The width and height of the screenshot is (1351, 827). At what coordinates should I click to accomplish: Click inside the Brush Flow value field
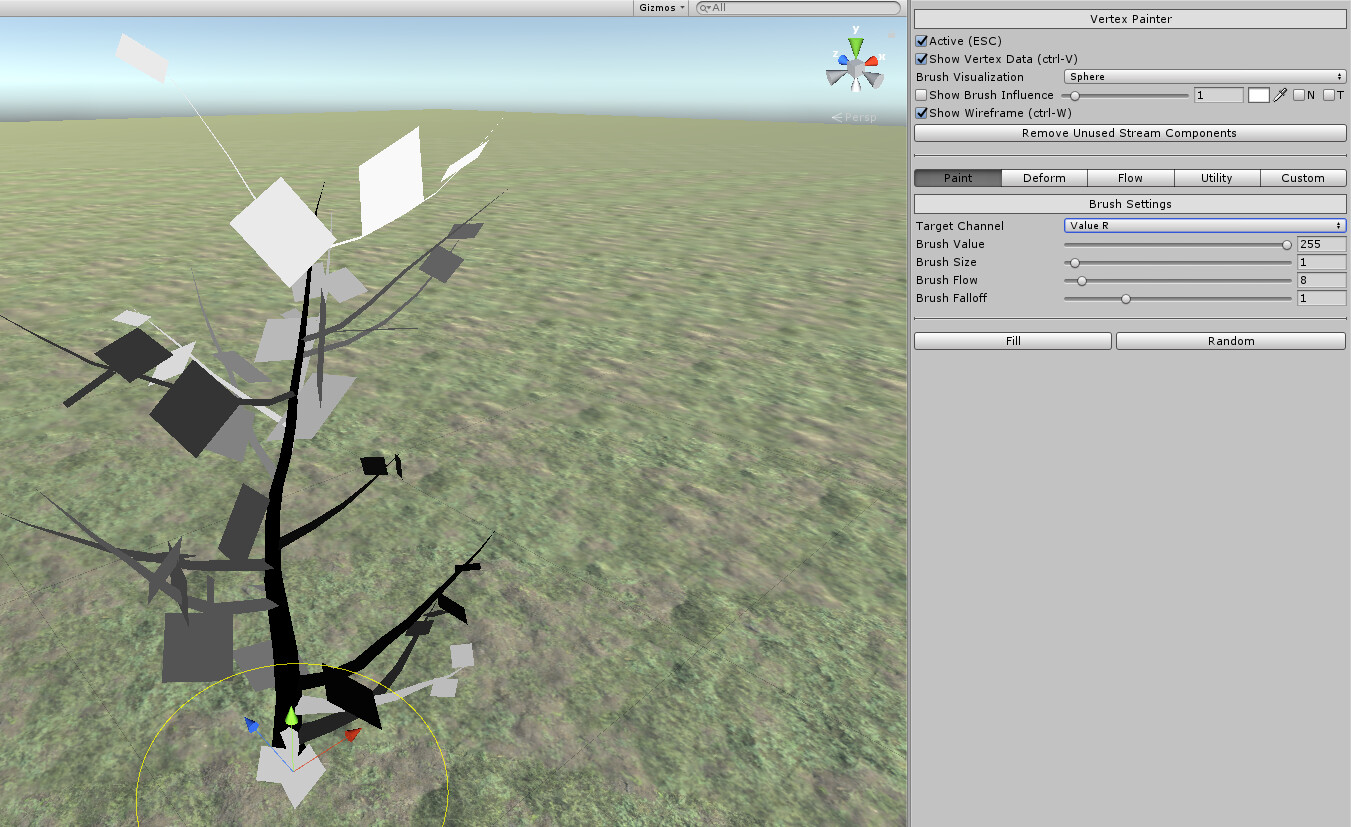pyautogui.click(x=1322, y=280)
